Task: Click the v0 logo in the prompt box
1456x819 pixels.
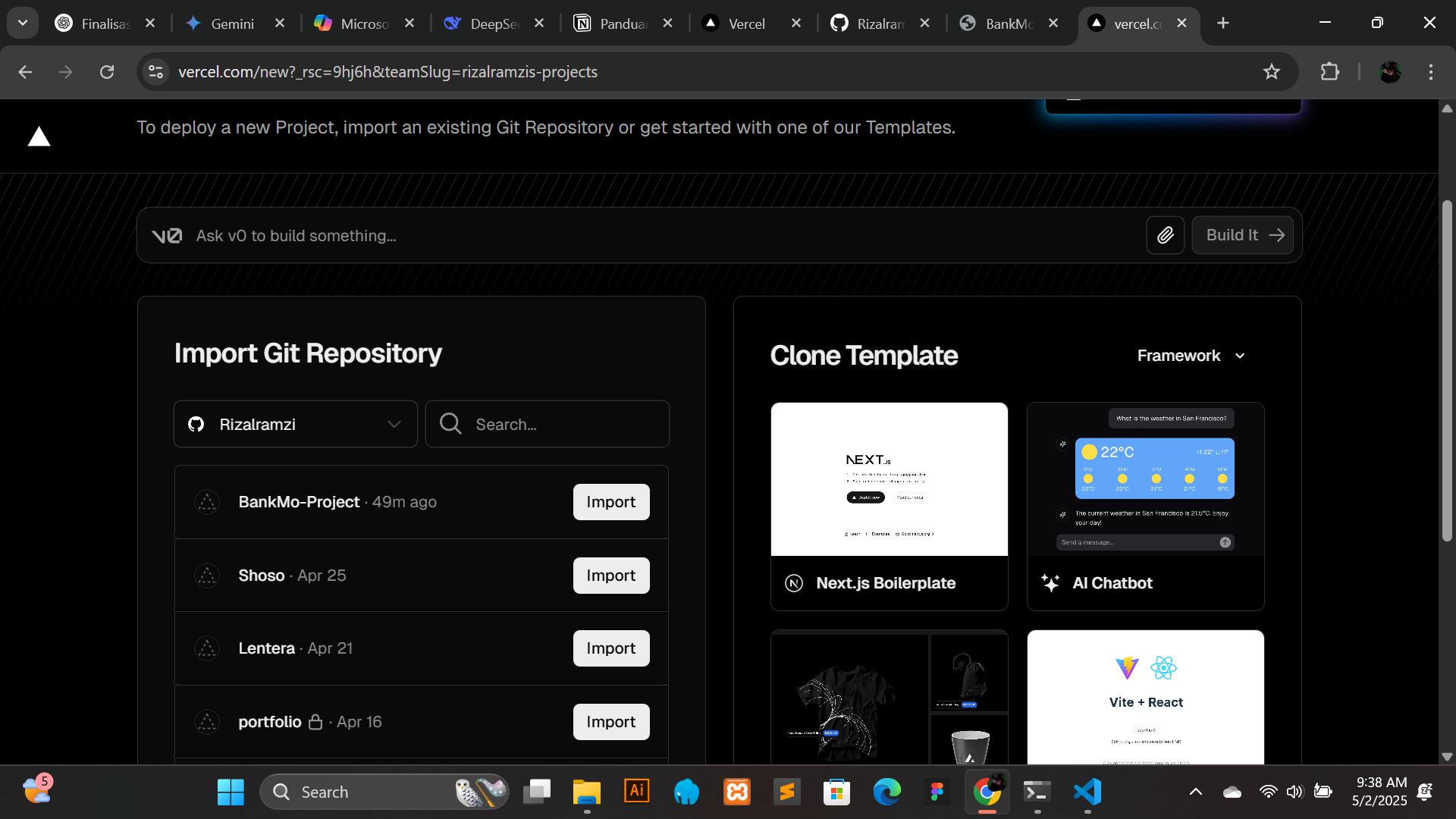Action: point(167,236)
